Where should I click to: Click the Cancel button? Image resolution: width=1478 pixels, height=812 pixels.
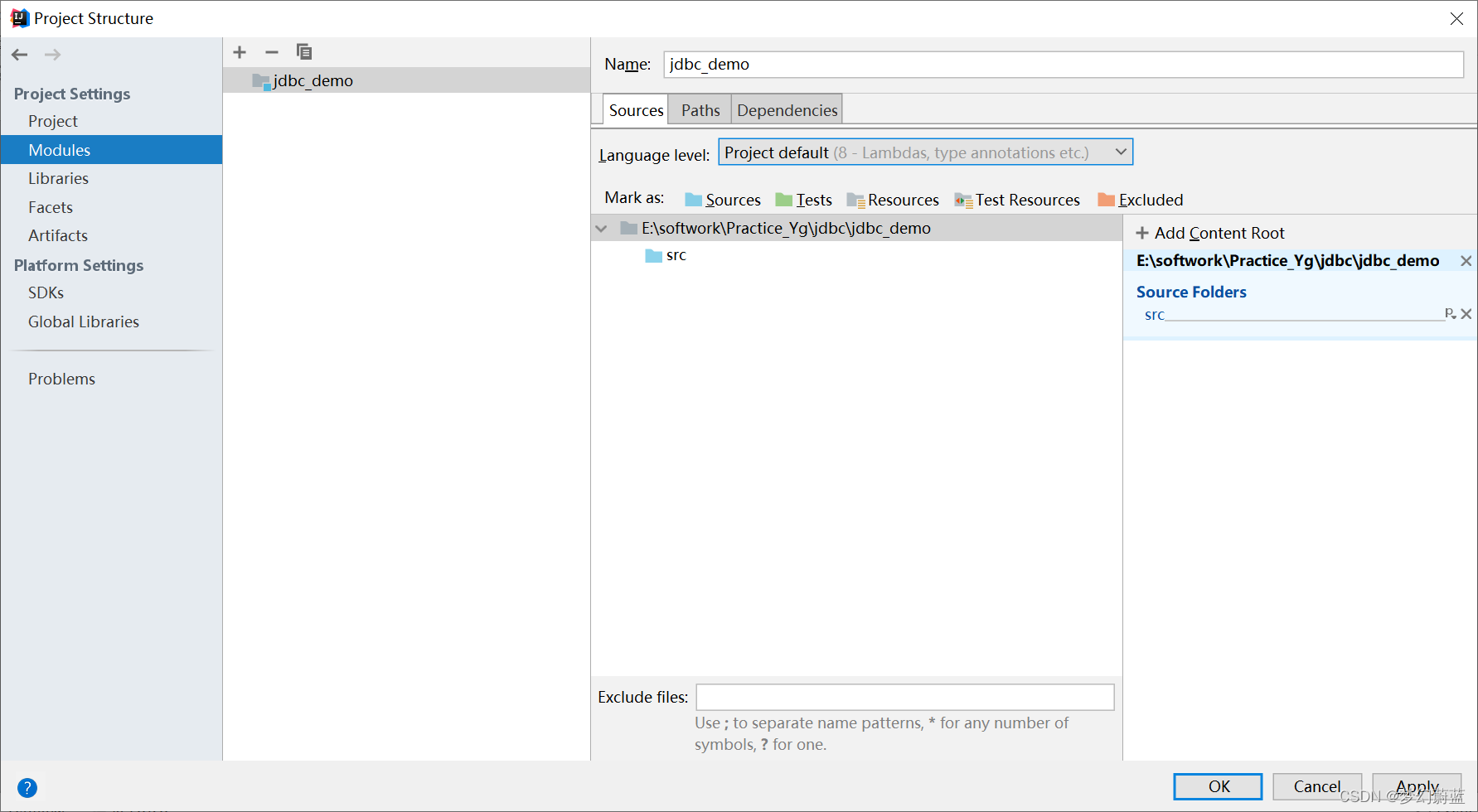tap(1316, 786)
